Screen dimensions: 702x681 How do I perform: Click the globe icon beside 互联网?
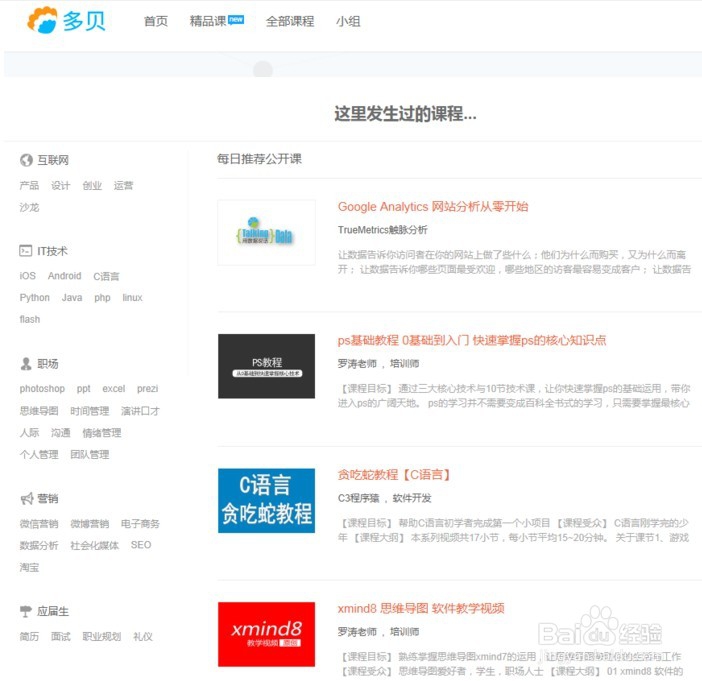tap(26, 160)
